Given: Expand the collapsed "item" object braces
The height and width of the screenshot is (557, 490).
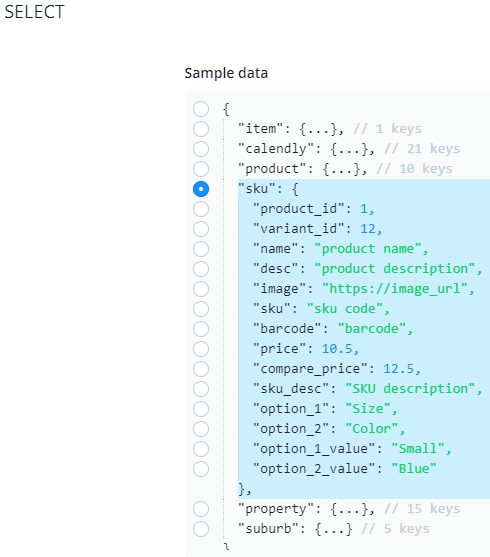Looking at the screenshot, I should (318, 129).
